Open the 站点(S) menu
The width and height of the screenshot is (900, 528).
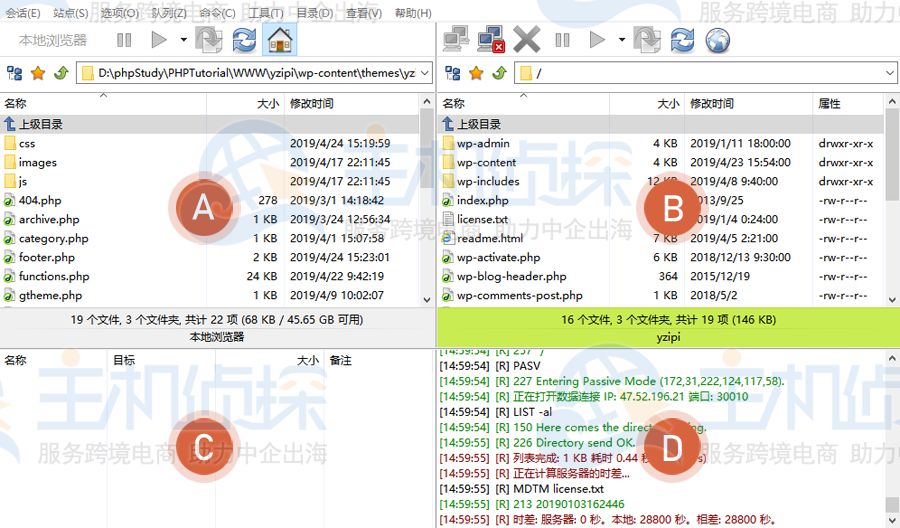pyautogui.click(x=70, y=13)
